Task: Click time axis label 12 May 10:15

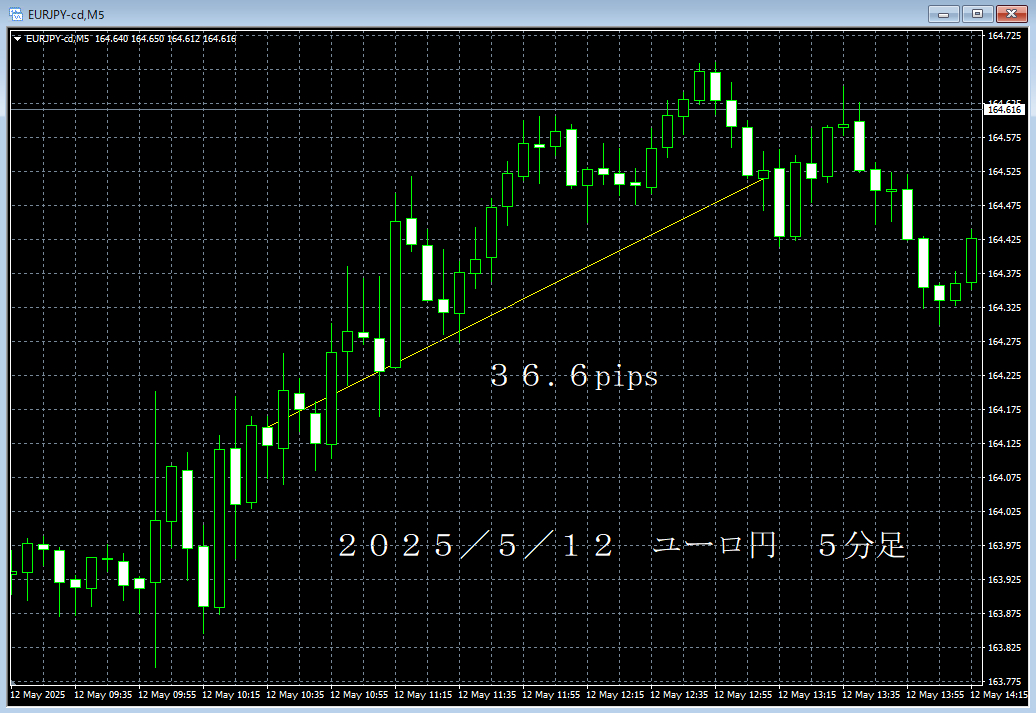Action: tap(231, 694)
